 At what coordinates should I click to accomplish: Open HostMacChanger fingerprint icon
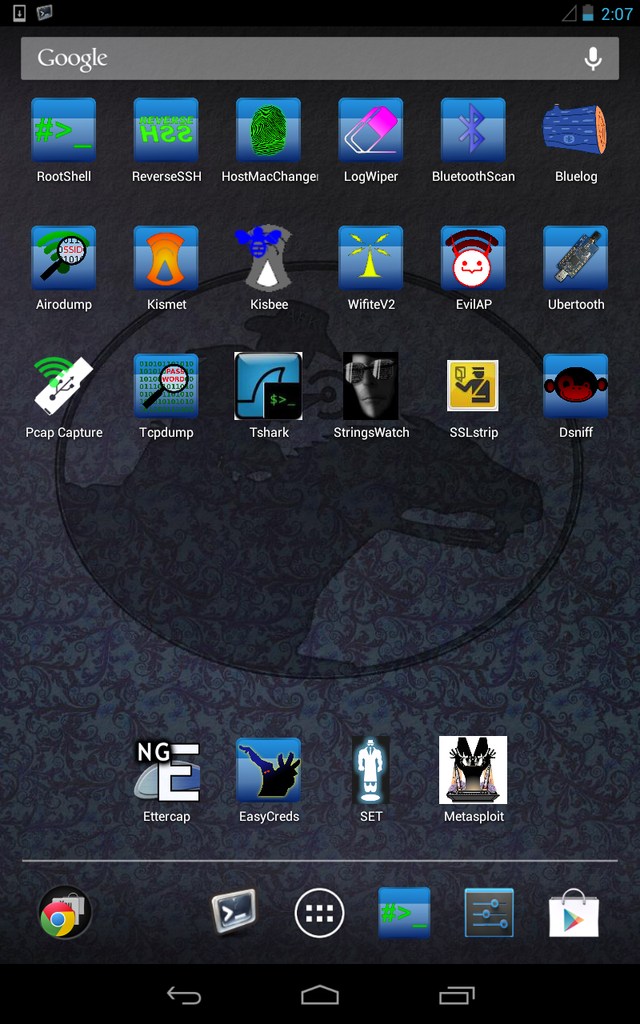(268, 130)
